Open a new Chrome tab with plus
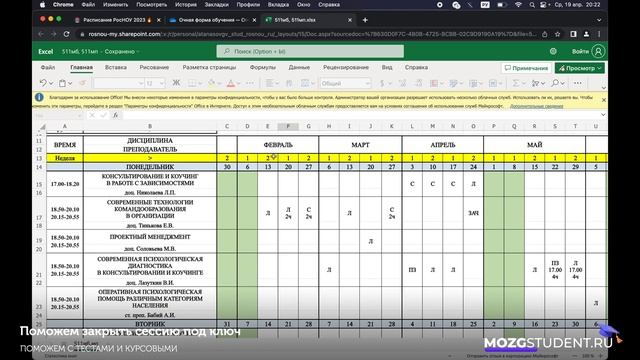 tap(365, 20)
